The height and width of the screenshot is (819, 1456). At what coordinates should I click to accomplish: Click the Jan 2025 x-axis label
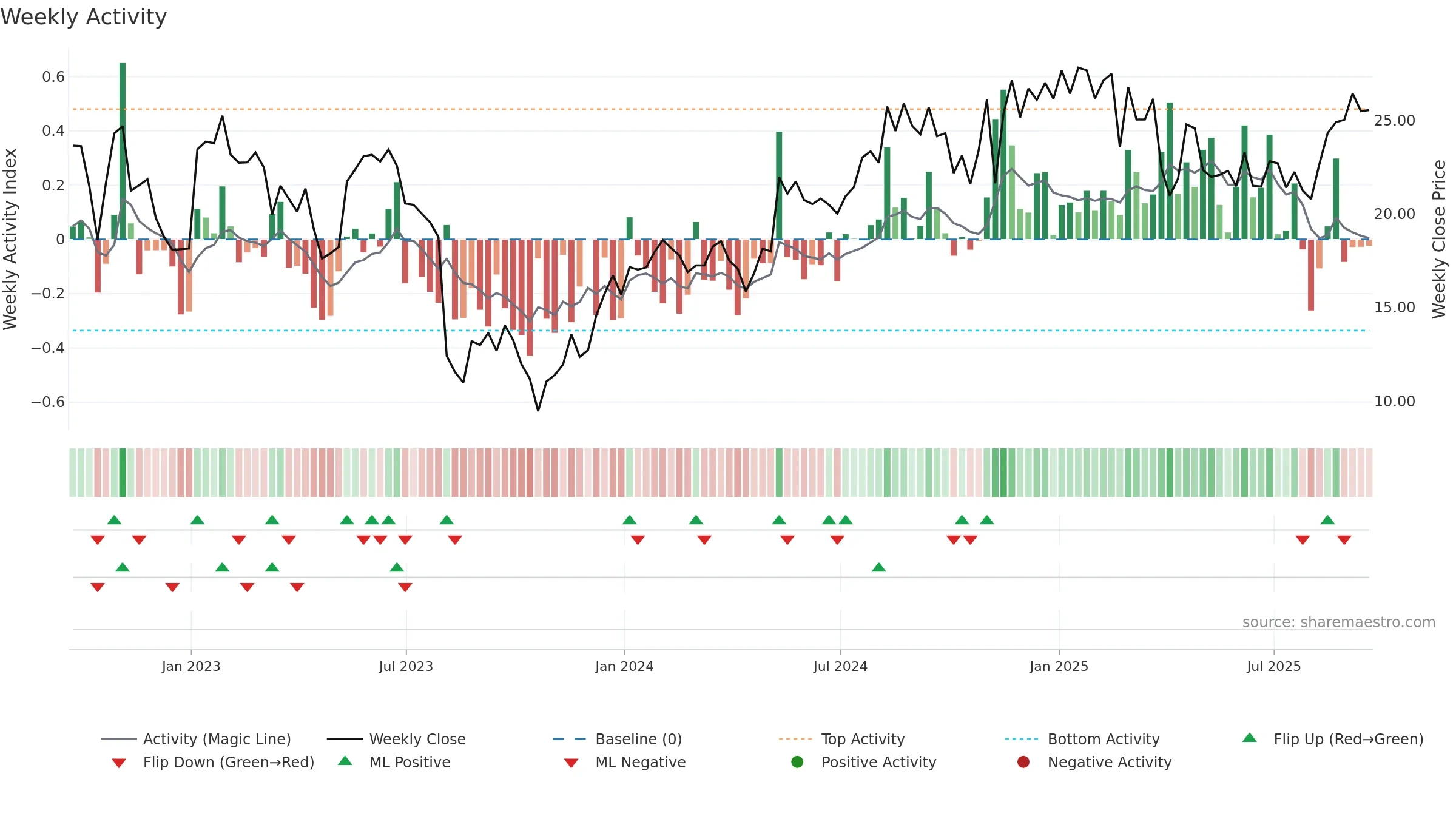click(1059, 666)
